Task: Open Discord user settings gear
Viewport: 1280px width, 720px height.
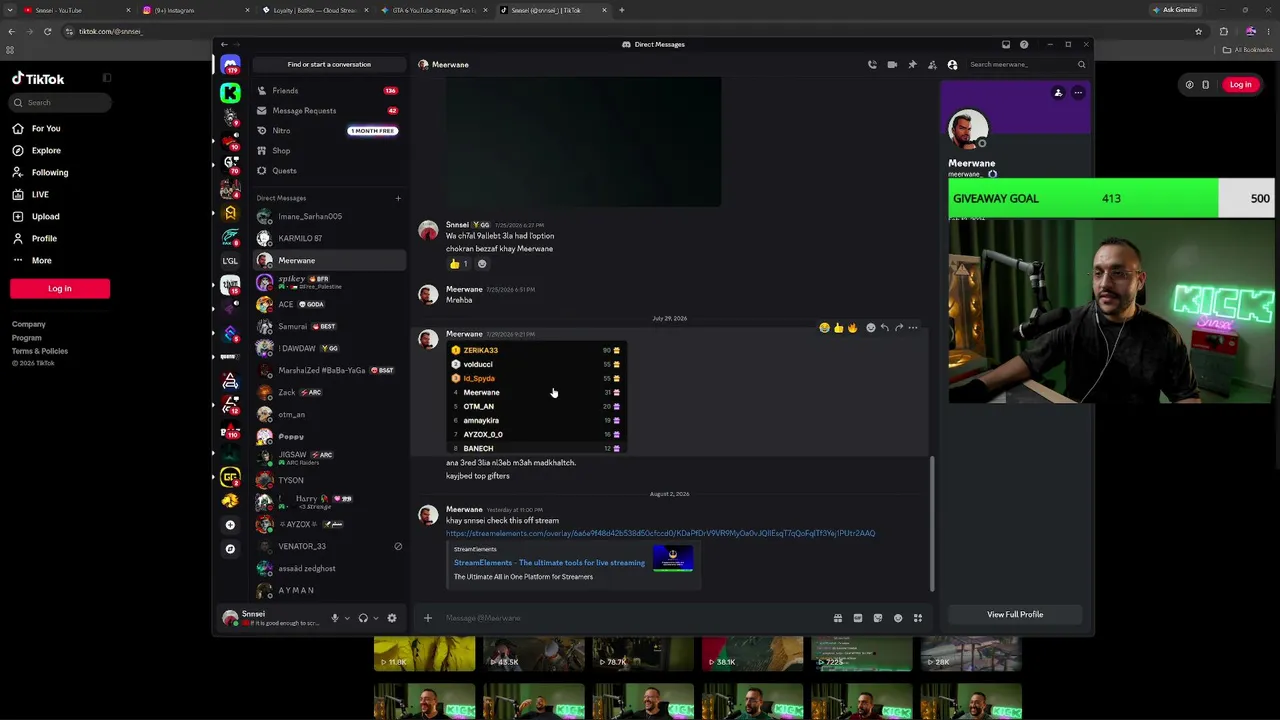Action: pos(392,618)
